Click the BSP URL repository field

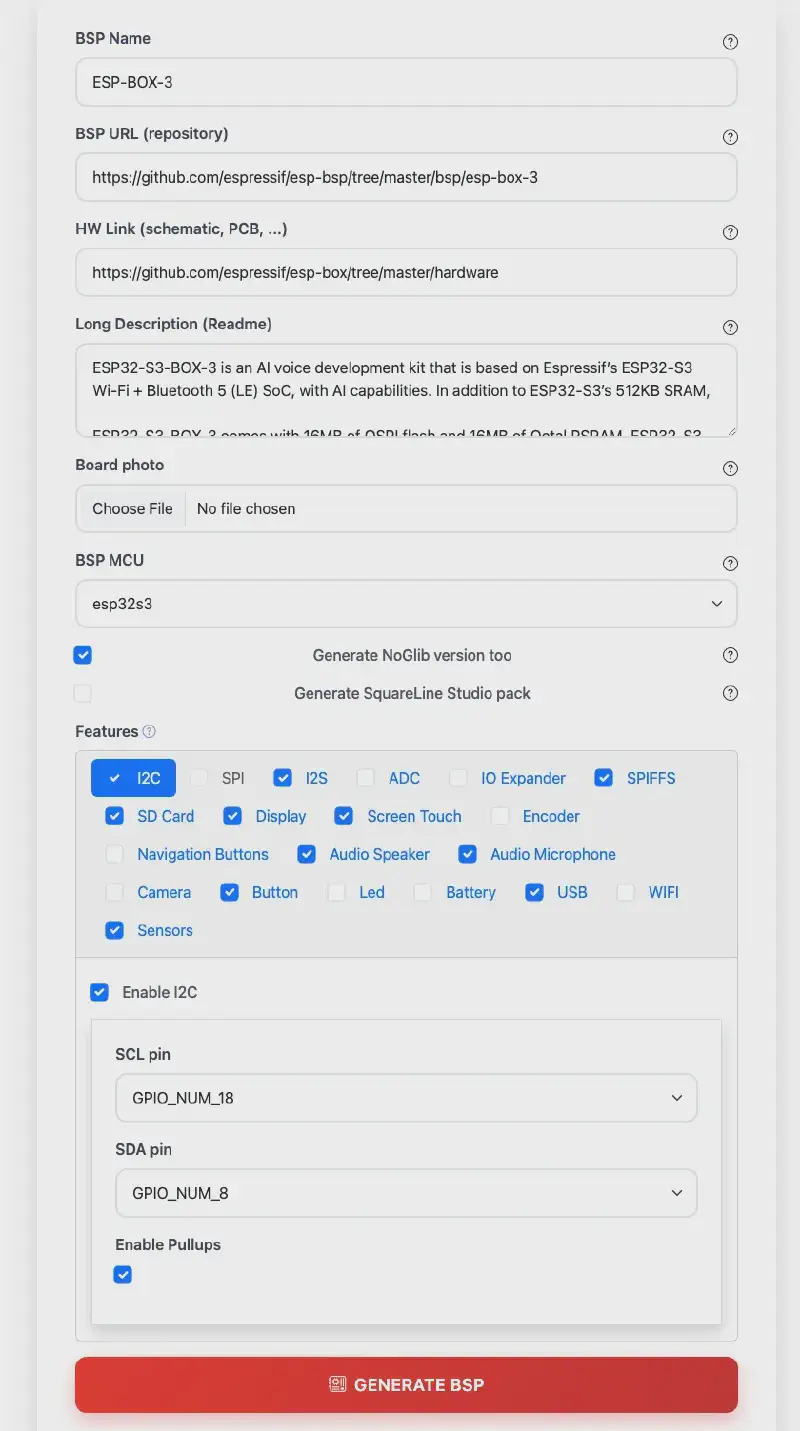406,177
